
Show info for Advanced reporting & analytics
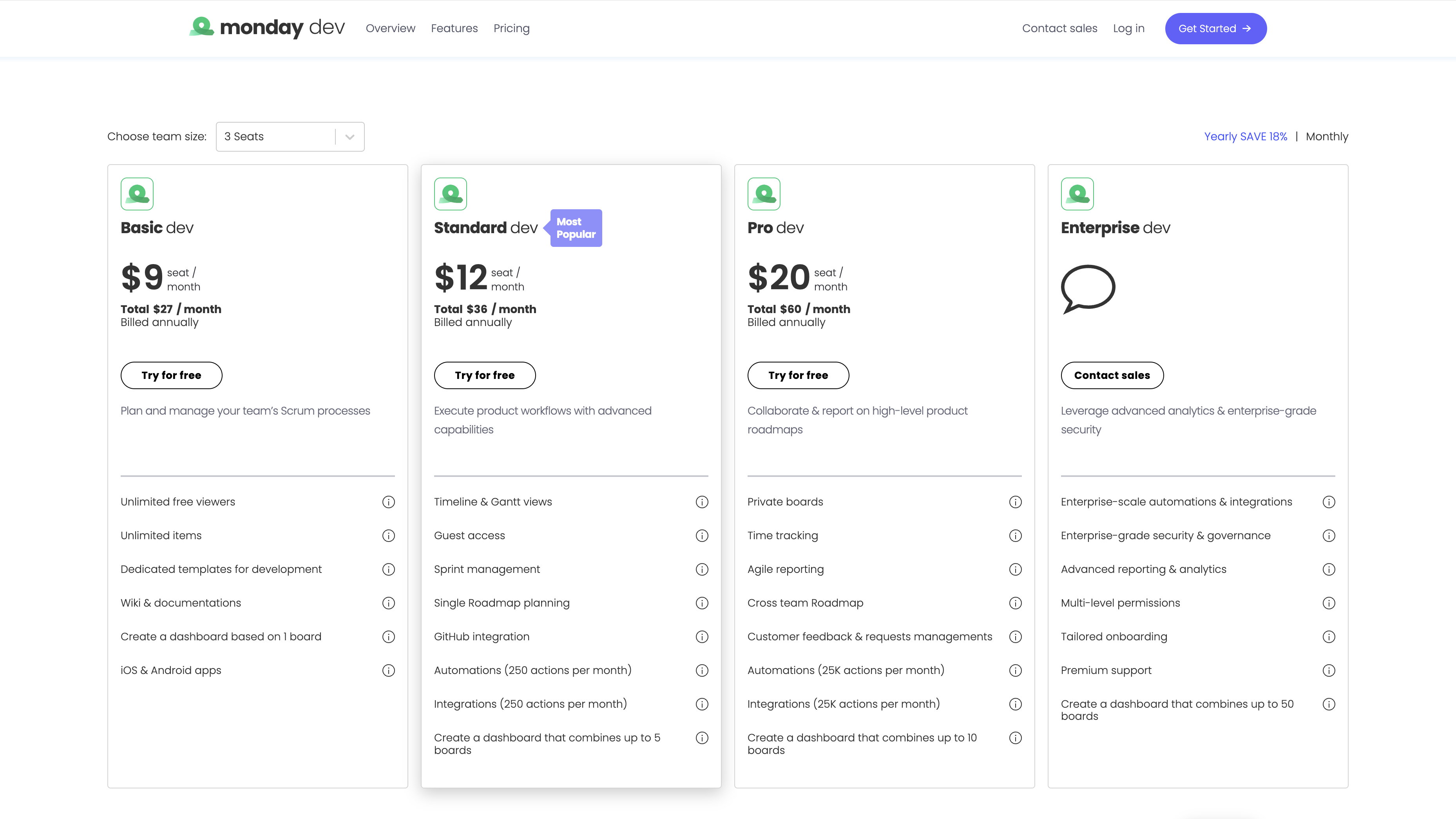pyautogui.click(x=1329, y=569)
